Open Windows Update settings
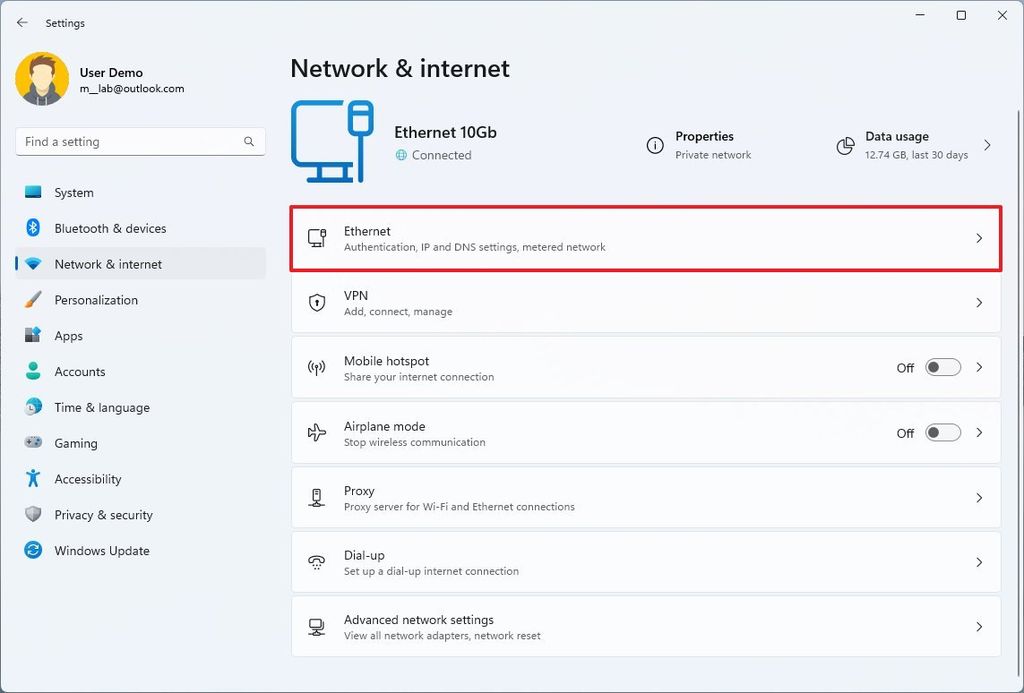The height and width of the screenshot is (693, 1024). (x=100, y=550)
